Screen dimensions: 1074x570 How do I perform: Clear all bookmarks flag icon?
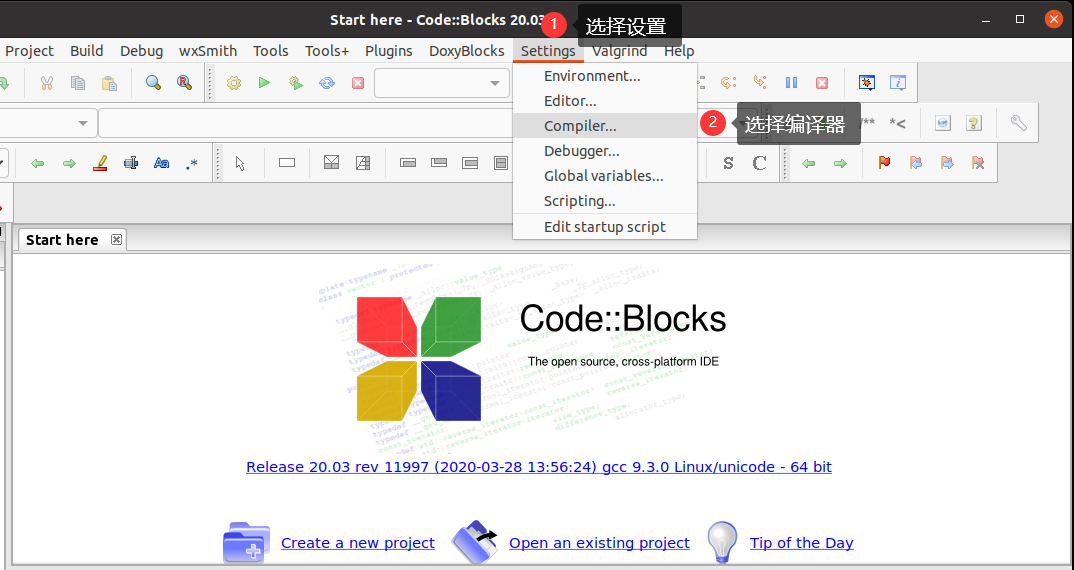978,162
